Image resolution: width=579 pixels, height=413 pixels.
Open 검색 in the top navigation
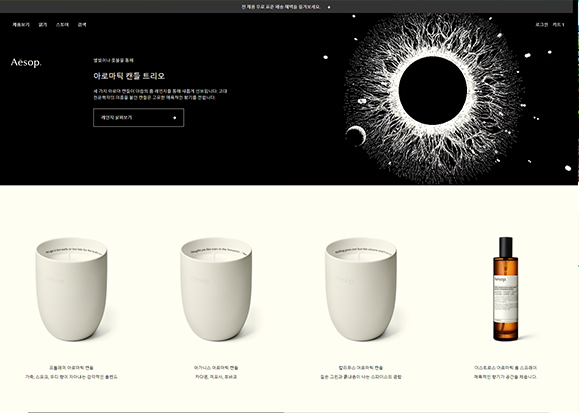point(82,25)
